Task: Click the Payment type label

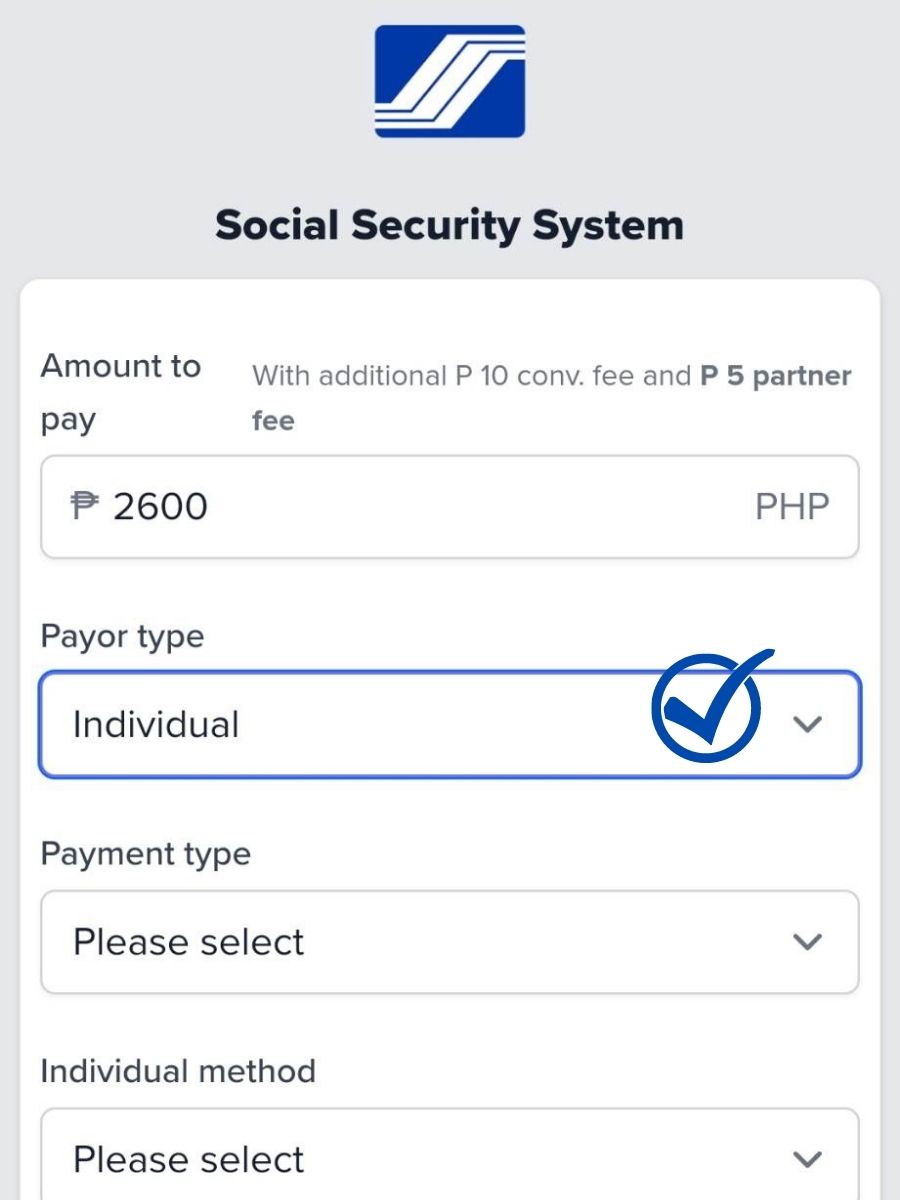Action: [x=146, y=853]
